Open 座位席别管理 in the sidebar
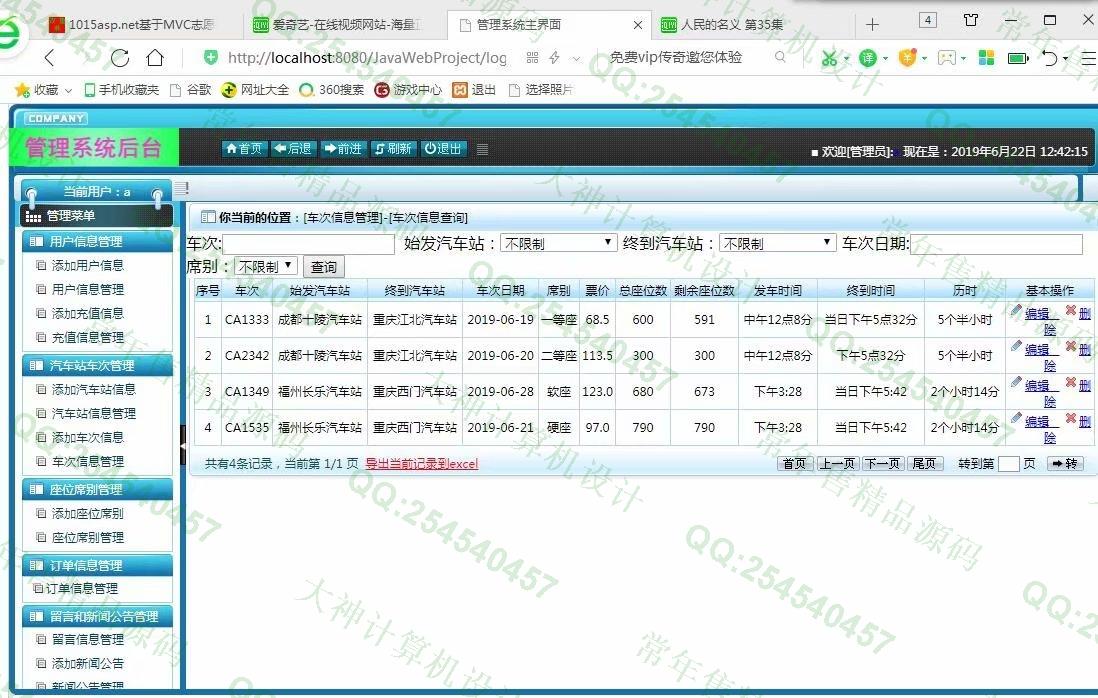1098x698 pixels. (88, 537)
